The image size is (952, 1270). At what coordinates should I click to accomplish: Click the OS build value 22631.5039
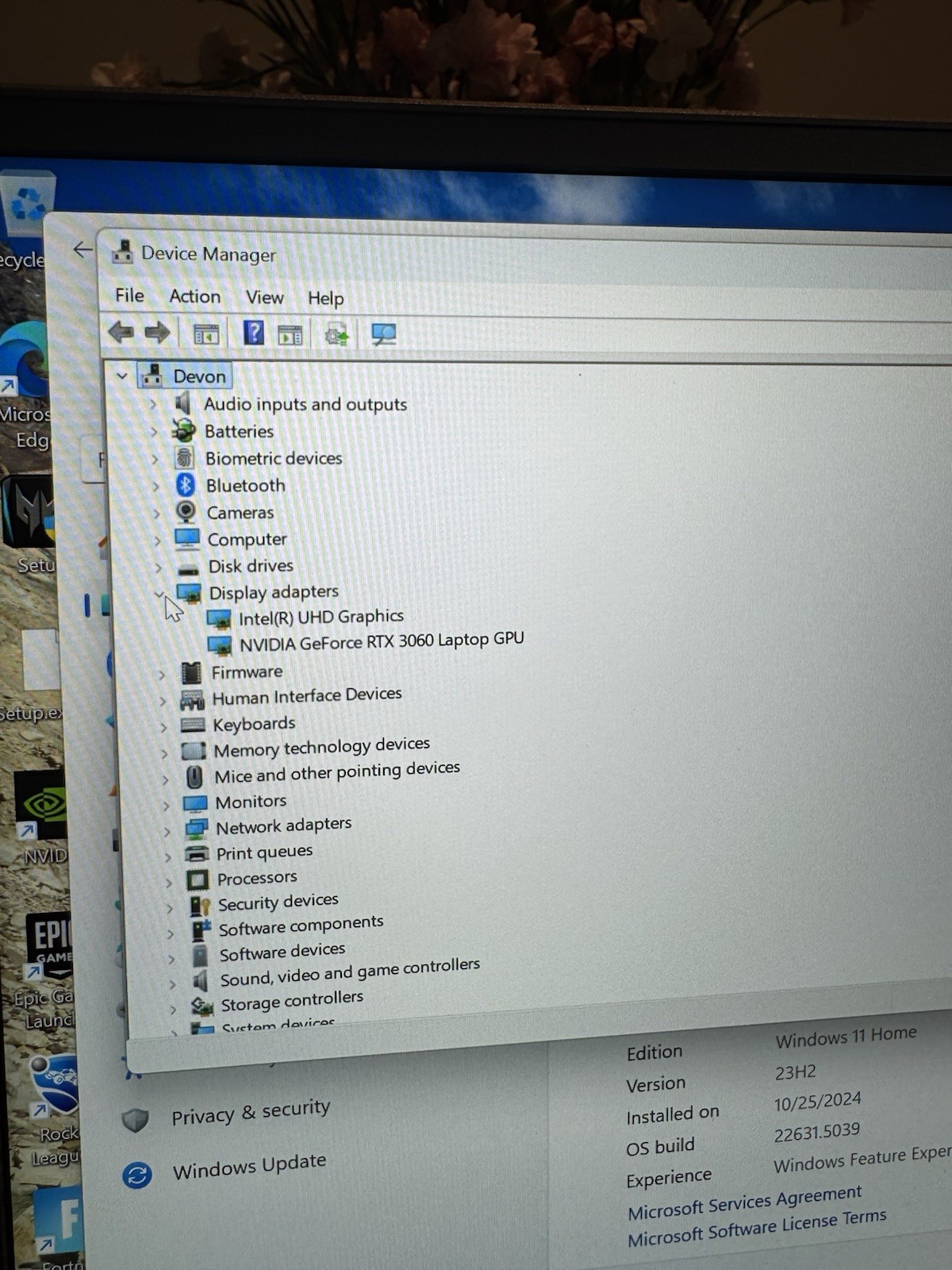(x=817, y=1132)
